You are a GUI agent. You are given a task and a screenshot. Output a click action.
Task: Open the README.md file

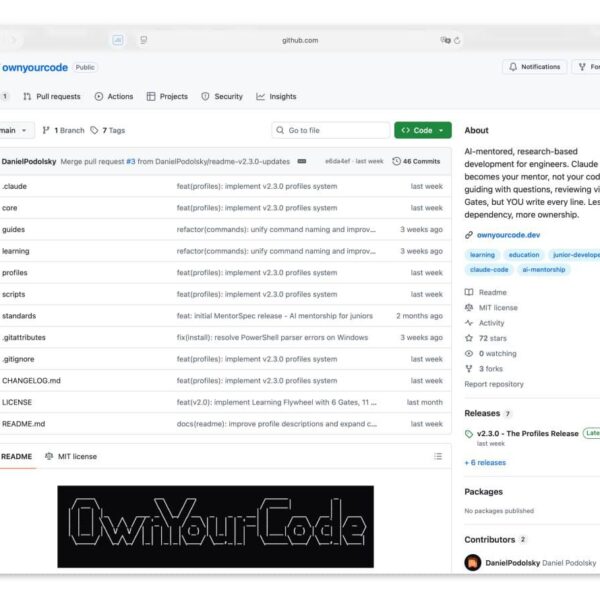(23, 424)
